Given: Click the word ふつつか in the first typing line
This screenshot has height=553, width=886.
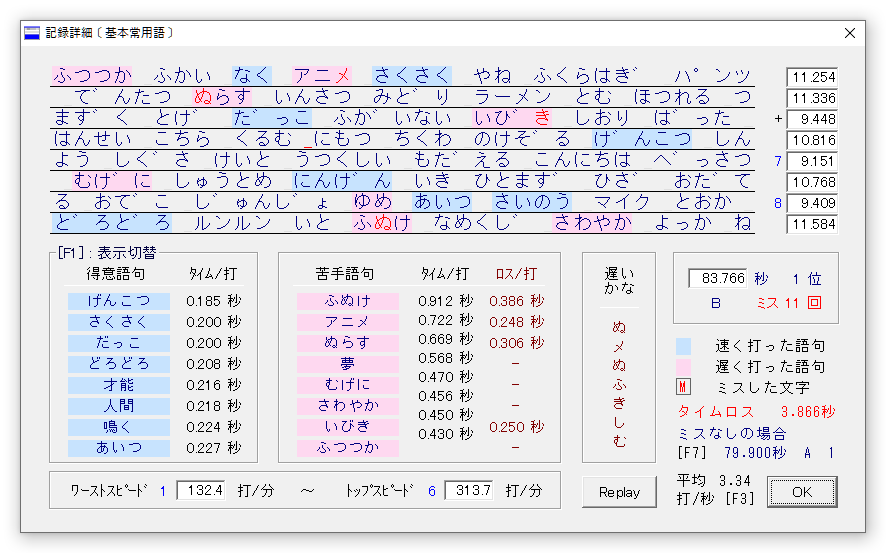Looking at the screenshot, I should [92, 75].
